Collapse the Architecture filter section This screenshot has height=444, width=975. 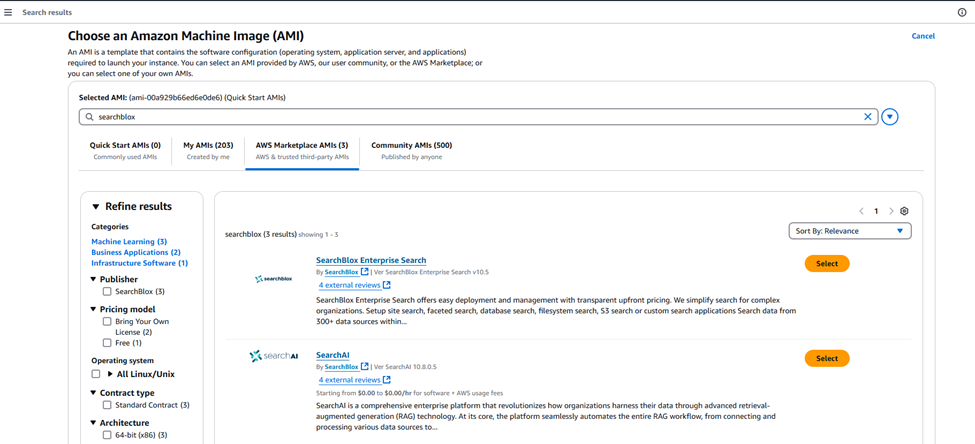[x=93, y=423]
